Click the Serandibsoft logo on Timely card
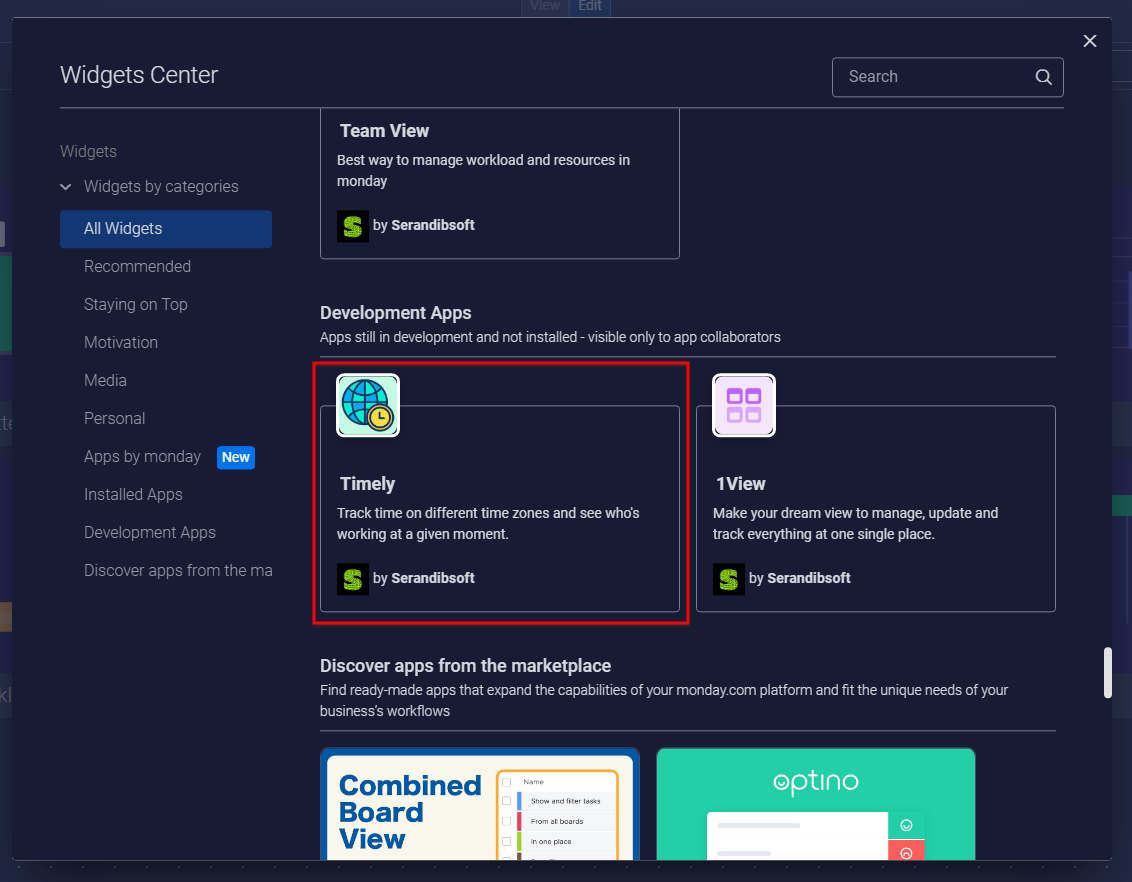The height and width of the screenshot is (882, 1132). click(353, 579)
